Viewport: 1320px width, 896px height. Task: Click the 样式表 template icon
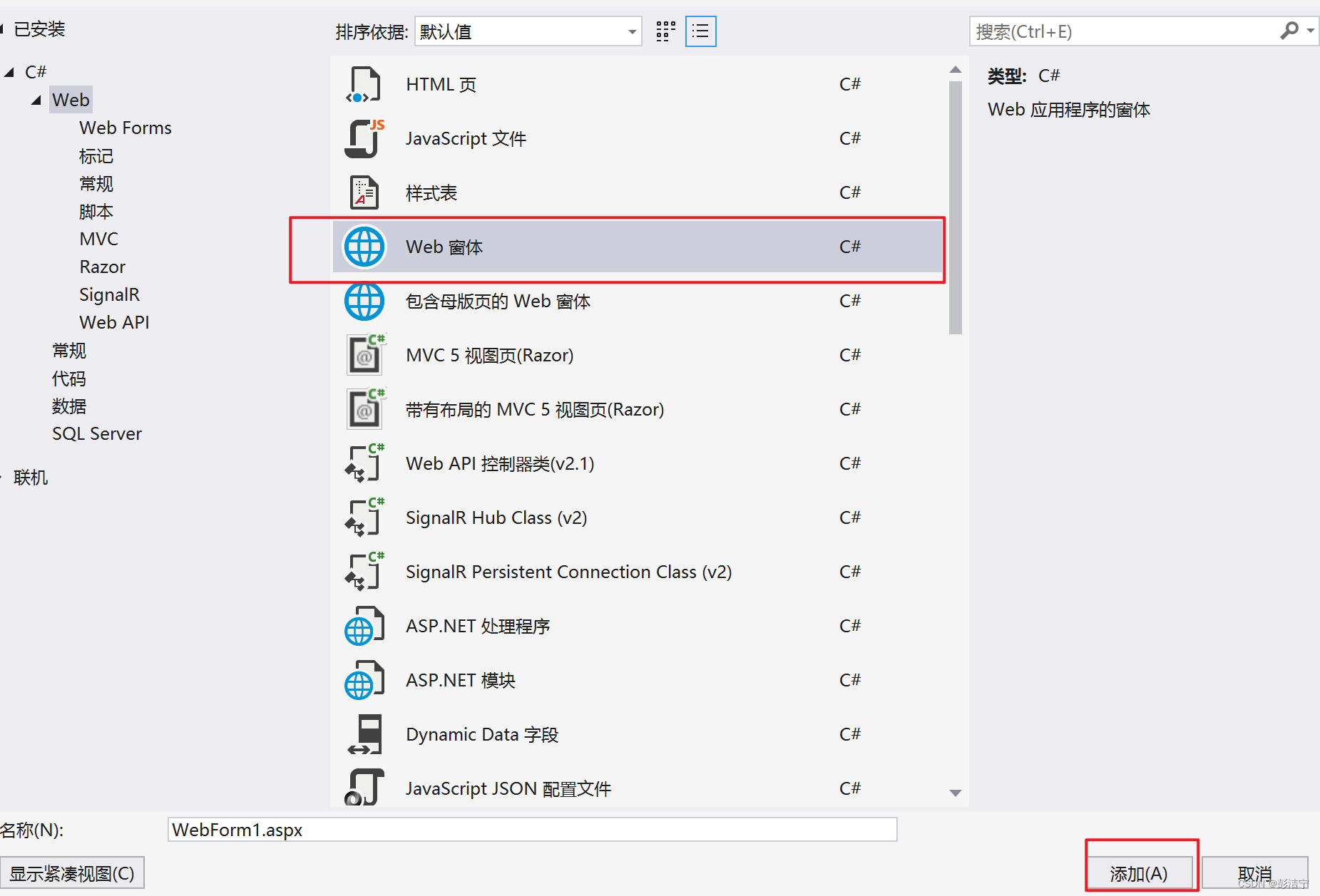pos(364,192)
